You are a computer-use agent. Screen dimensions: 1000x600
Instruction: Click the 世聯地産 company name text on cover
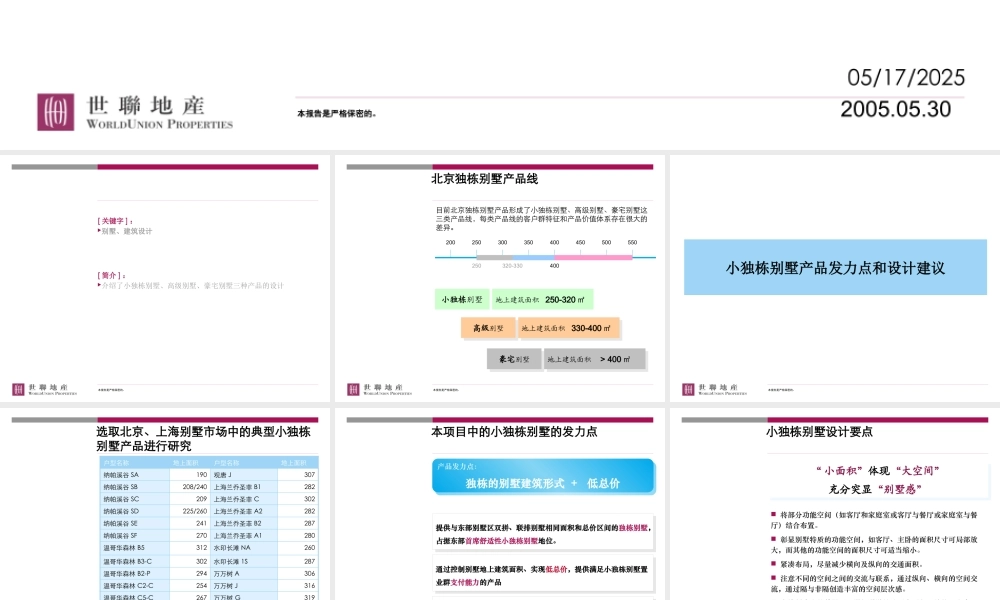click(145, 105)
